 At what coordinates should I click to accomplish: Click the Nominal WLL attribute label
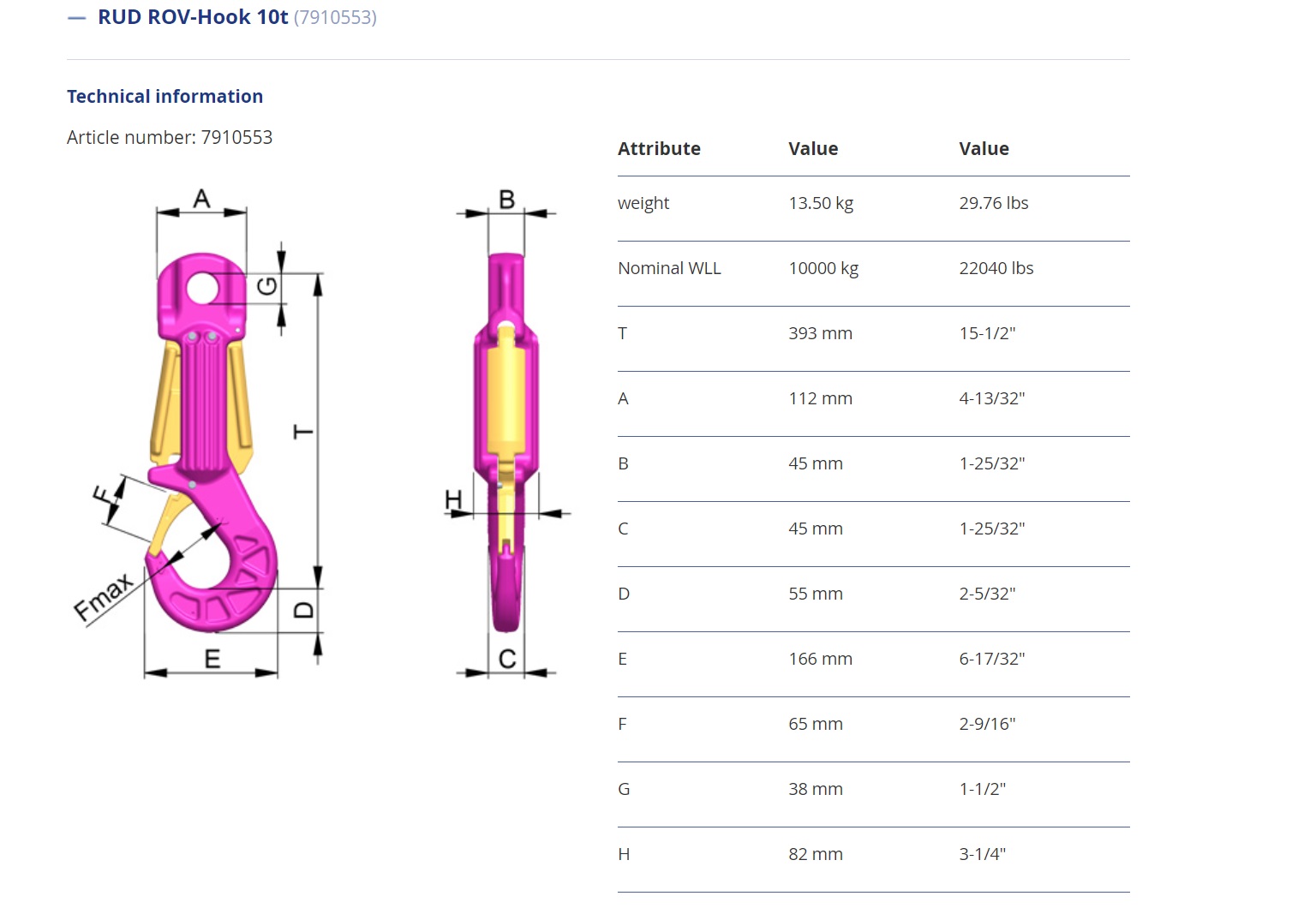pos(669,269)
